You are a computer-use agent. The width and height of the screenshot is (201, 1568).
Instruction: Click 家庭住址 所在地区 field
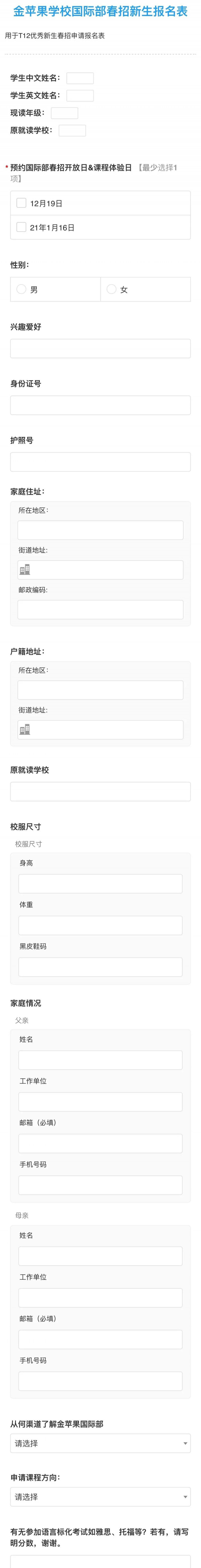point(100,530)
